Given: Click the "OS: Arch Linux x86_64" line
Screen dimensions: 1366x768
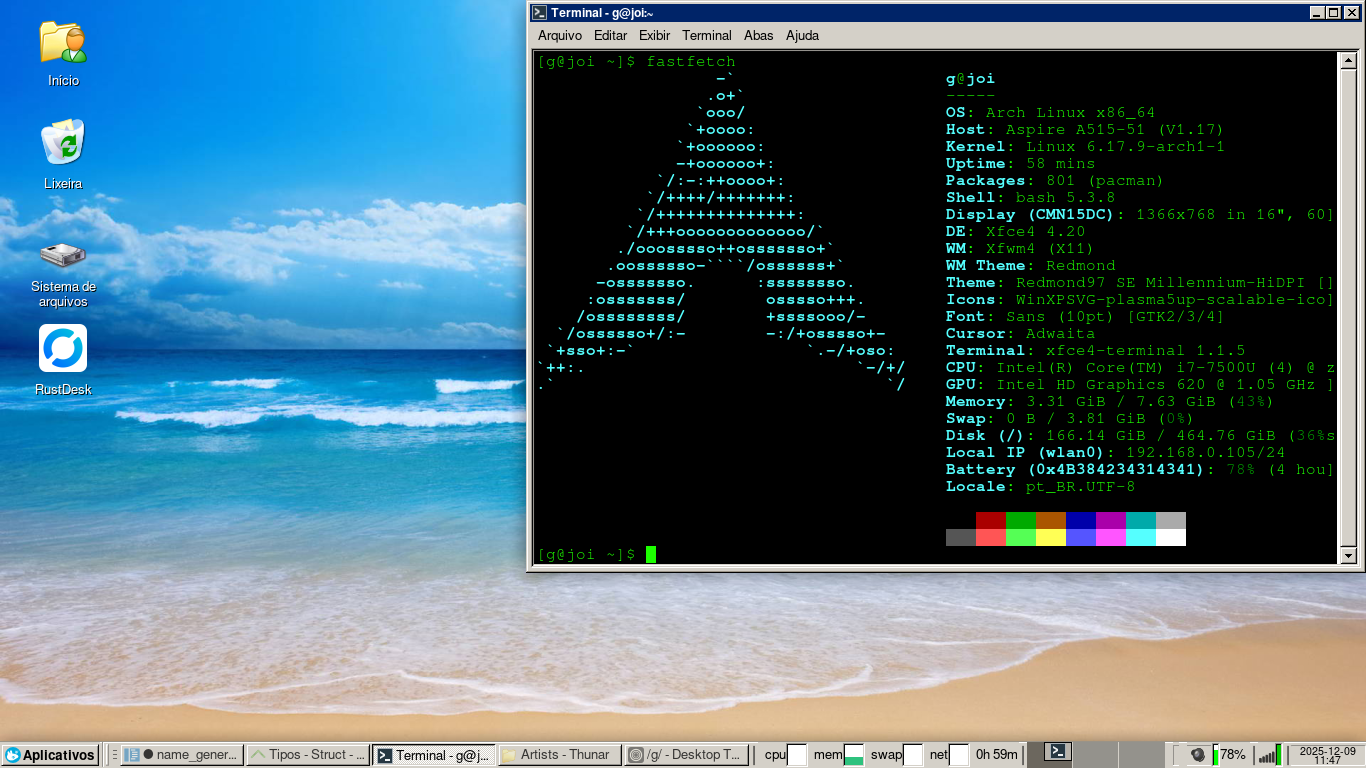Looking at the screenshot, I should 1051,113.
